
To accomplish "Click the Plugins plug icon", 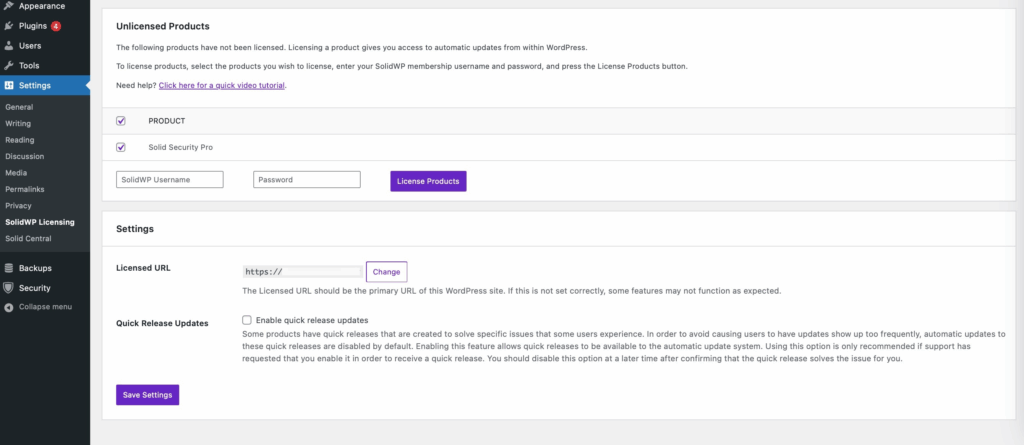I will 9,25.
